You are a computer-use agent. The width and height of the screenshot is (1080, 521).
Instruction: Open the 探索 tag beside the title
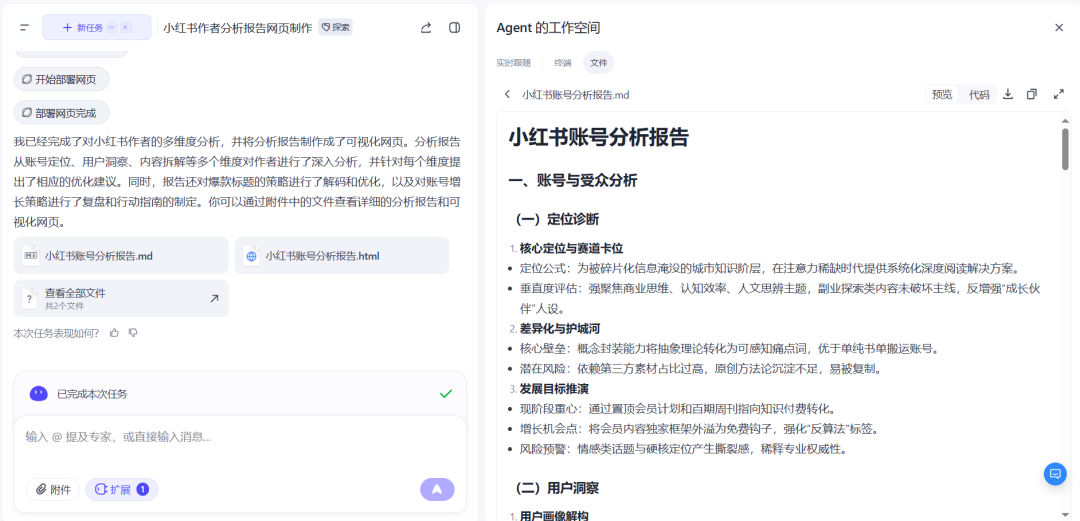click(335, 28)
